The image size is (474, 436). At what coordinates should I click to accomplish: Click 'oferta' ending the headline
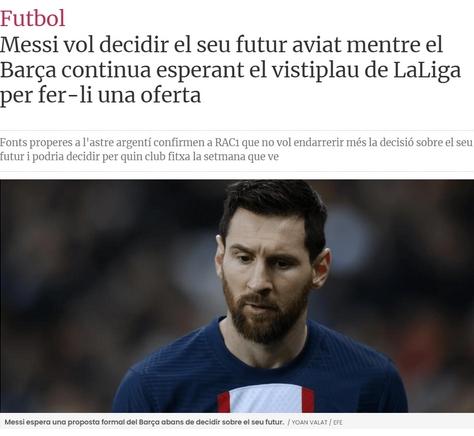(x=171, y=96)
